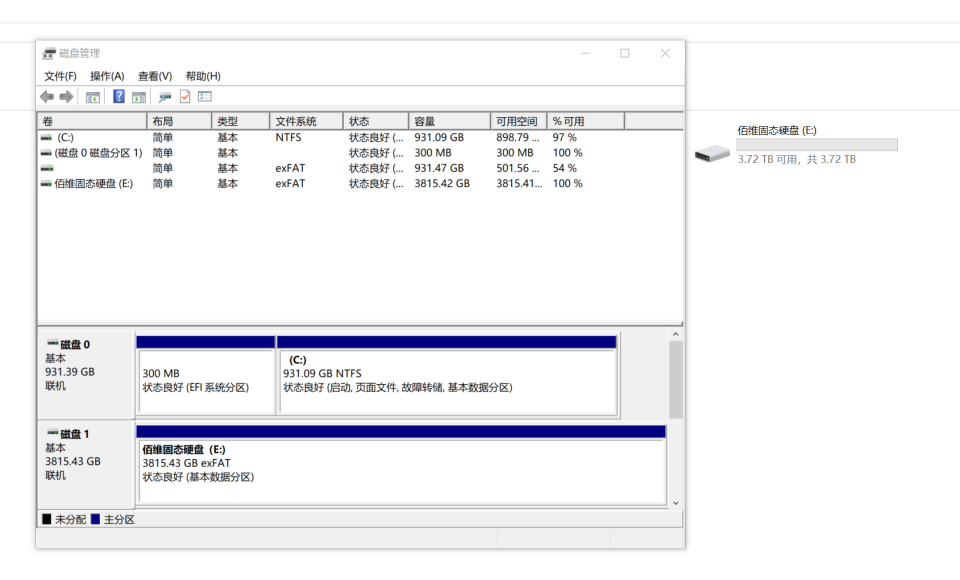The height and width of the screenshot is (580, 960).
Task: Minimize the 磁盘管理 window
Action: tap(586, 53)
